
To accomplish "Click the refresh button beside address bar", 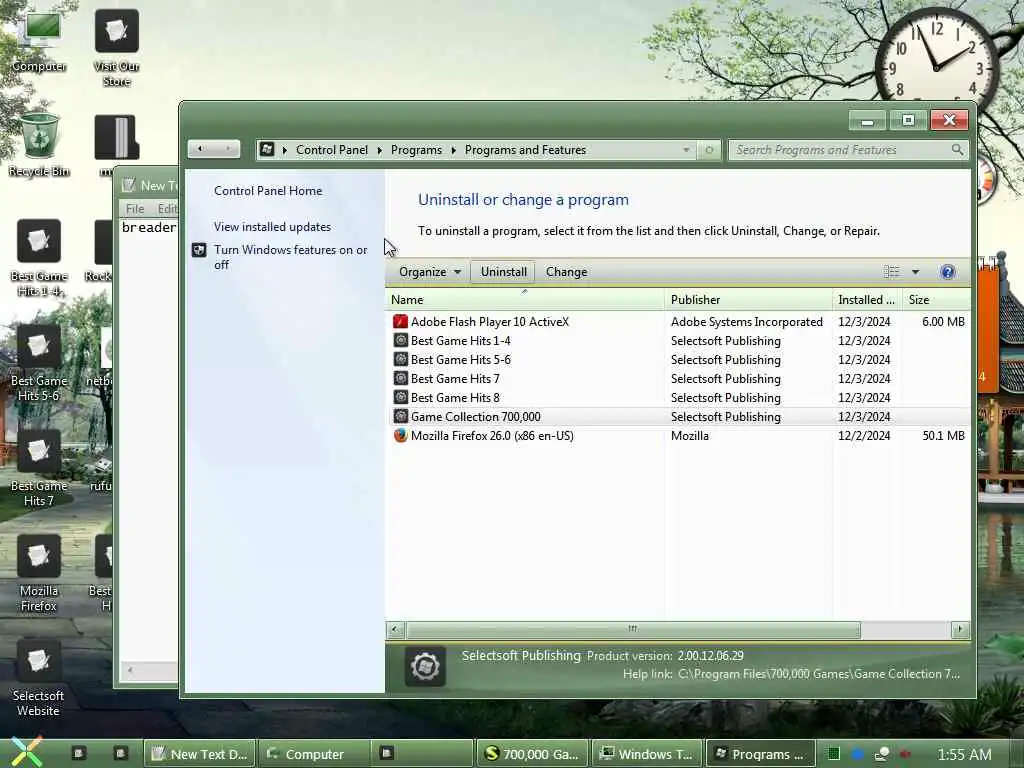I will (709, 150).
